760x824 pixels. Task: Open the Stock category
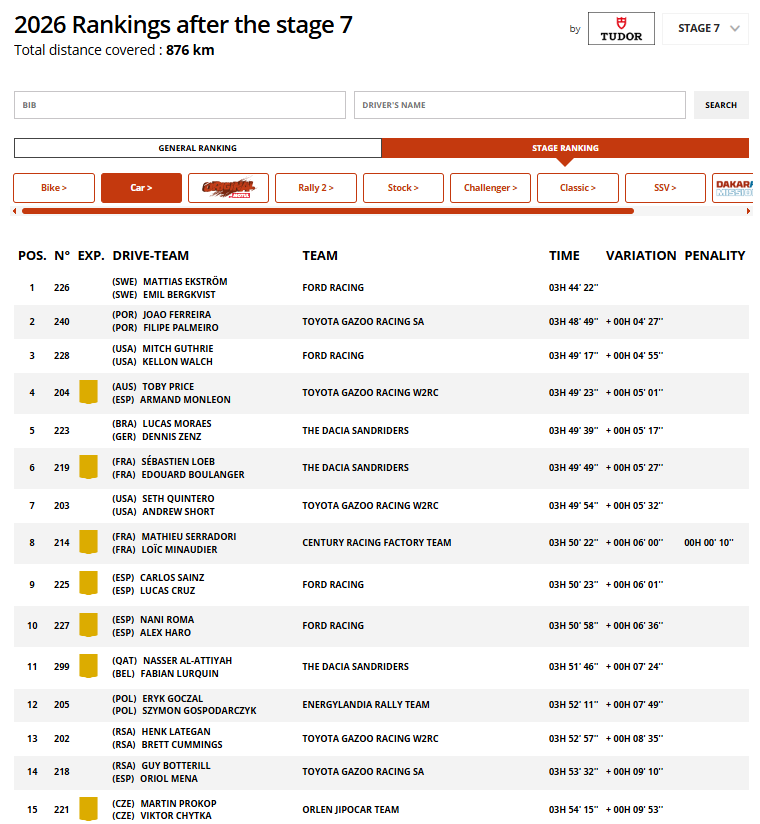(x=403, y=188)
